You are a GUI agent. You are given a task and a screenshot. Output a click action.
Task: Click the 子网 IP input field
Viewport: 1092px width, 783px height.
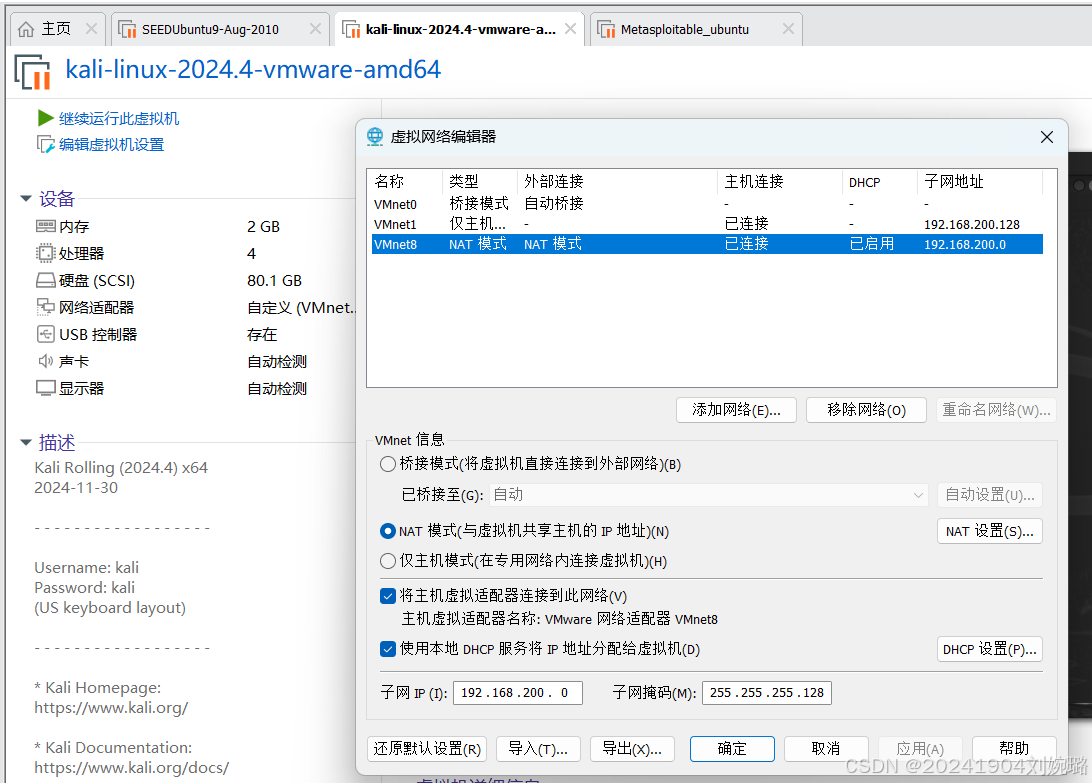(x=517, y=692)
